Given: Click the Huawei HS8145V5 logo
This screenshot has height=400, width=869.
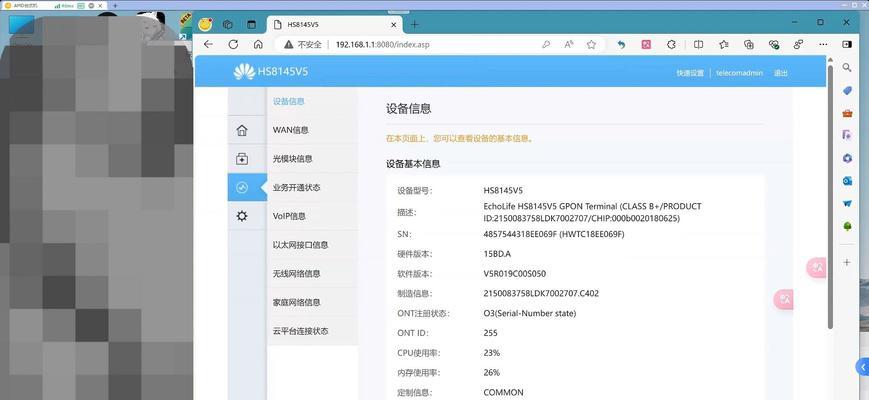Looking at the screenshot, I should (x=270, y=71).
